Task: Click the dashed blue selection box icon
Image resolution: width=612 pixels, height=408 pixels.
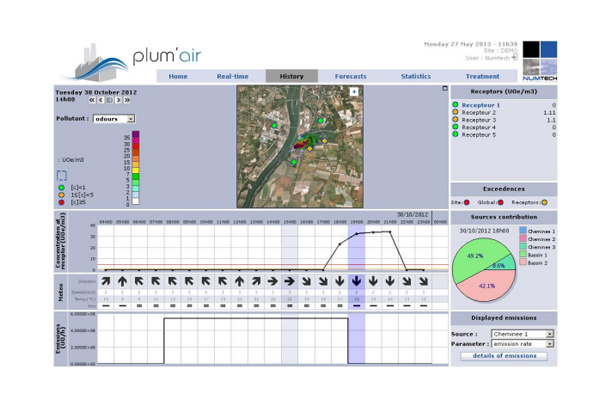Action: click(x=61, y=175)
